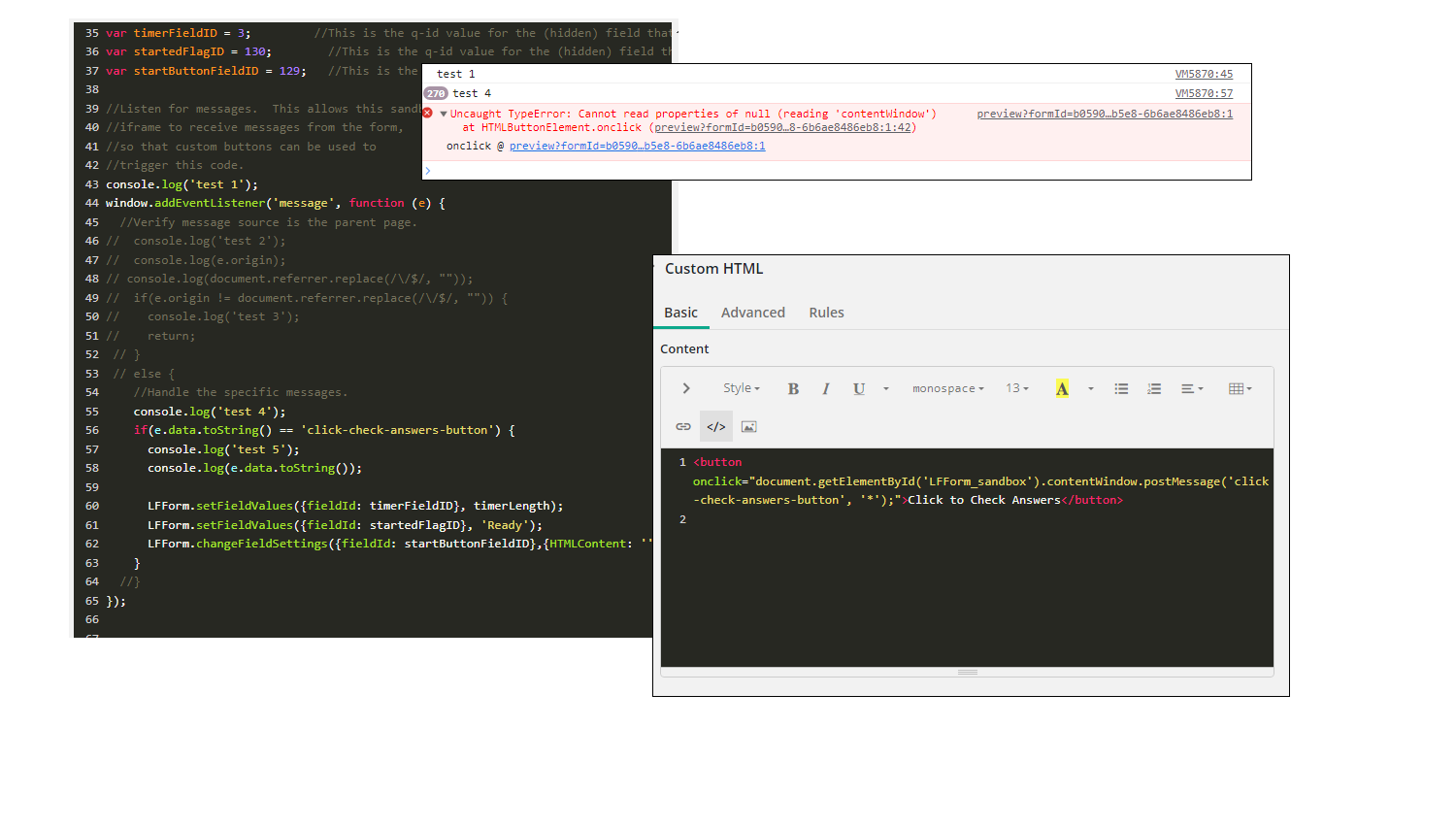Click the Custom HTML panel title
The width and height of the screenshot is (1456, 827).
[x=713, y=269]
